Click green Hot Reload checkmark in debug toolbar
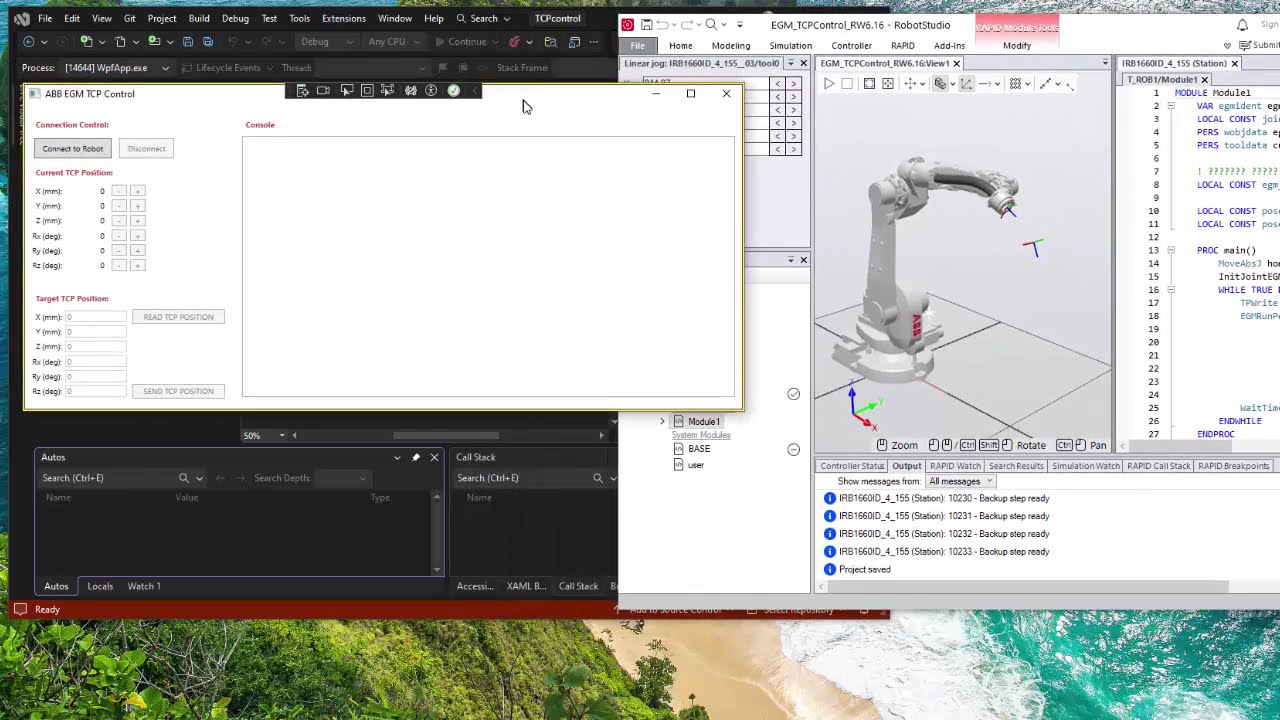This screenshot has height=720, width=1280. pyautogui.click(x=453, y=91)
